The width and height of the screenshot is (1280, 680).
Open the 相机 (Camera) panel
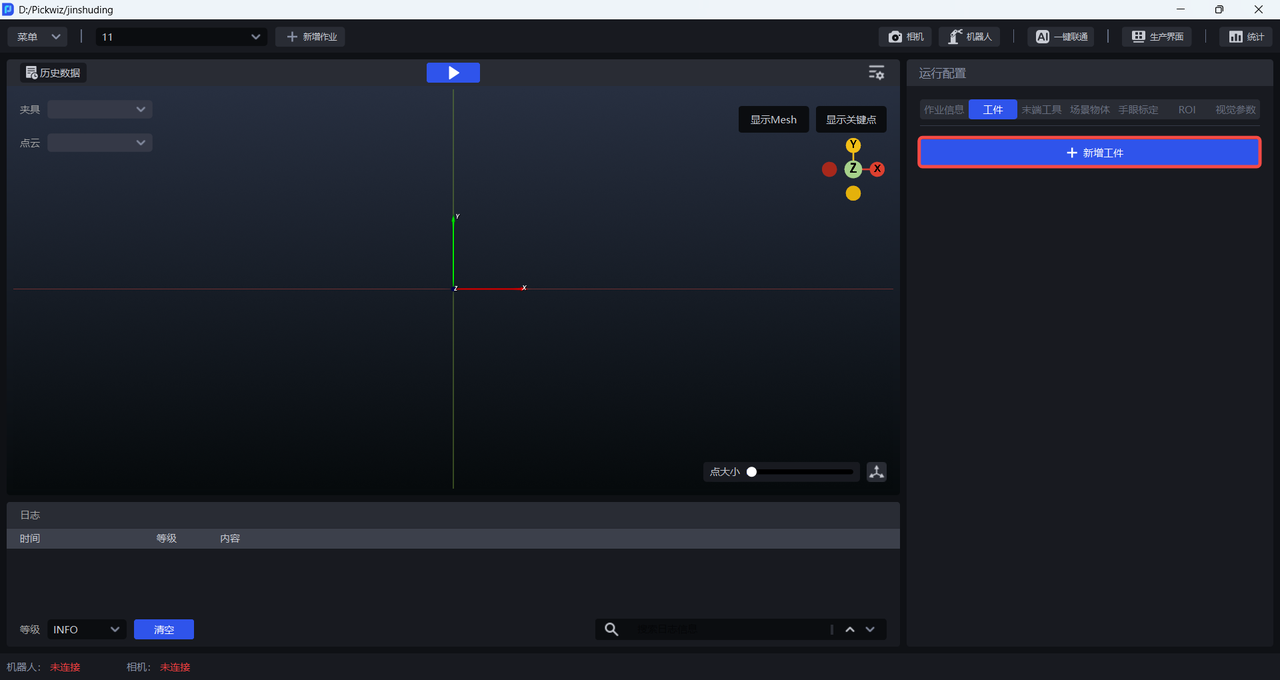905,37
